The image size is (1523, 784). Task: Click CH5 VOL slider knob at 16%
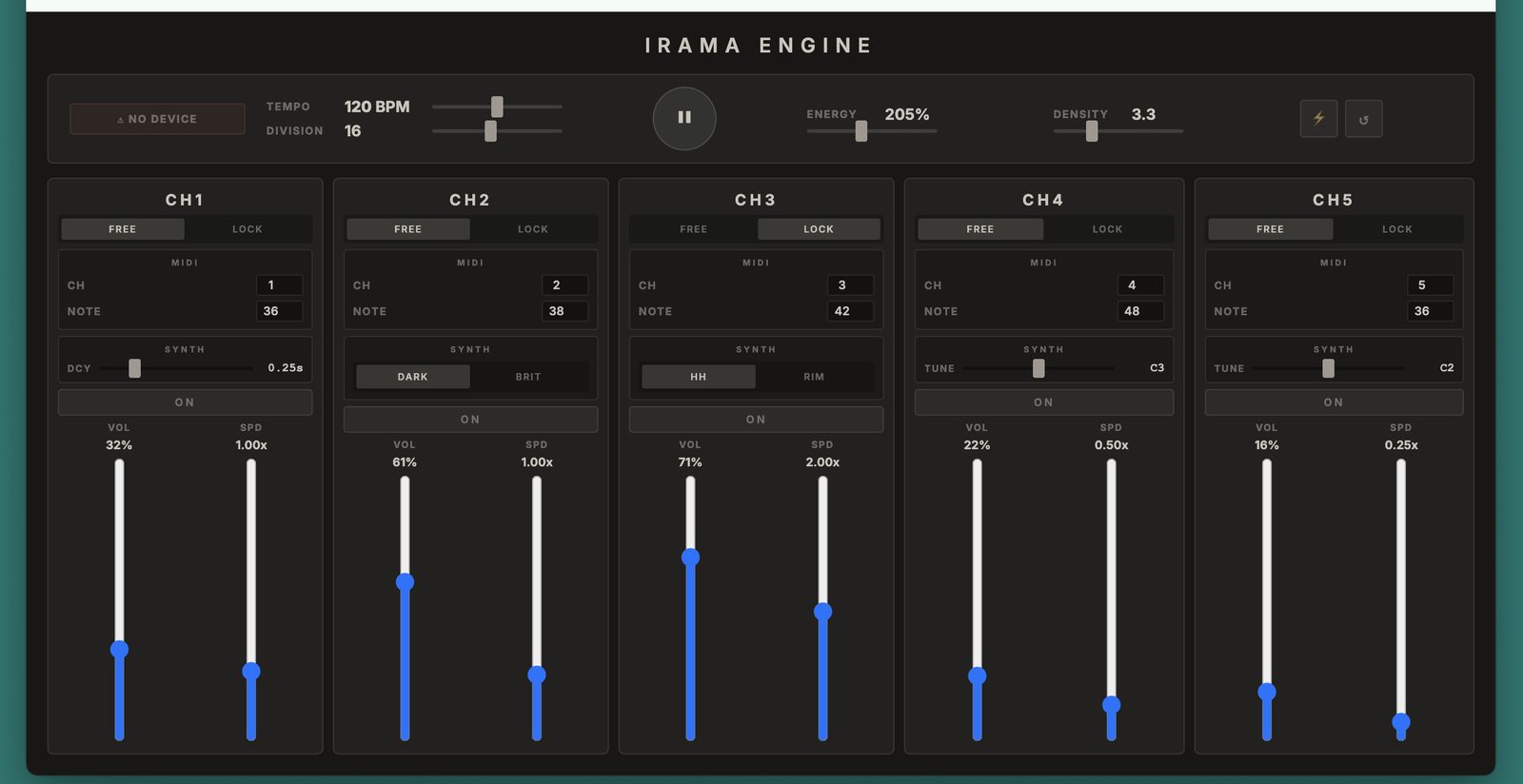pos(1267,692)
